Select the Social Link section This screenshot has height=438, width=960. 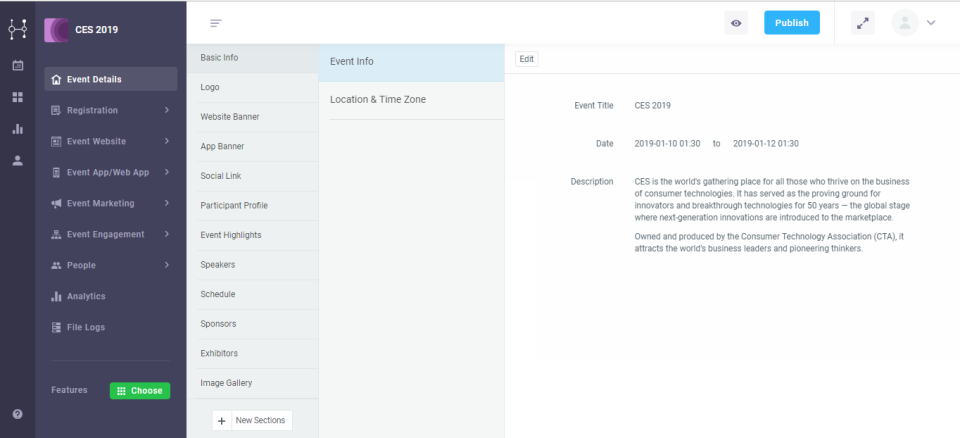[252, 176]
